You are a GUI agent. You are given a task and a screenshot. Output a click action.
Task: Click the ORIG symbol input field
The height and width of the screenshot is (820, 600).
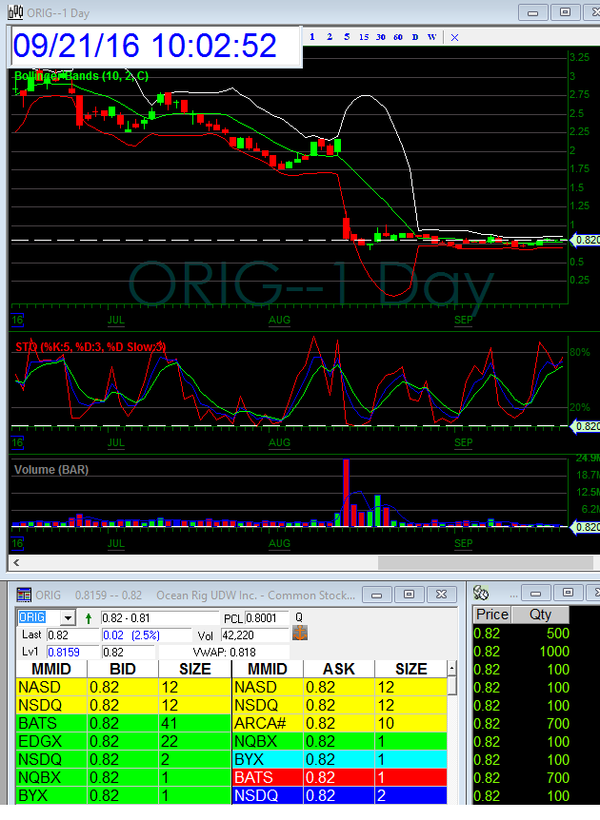point(39,618)
